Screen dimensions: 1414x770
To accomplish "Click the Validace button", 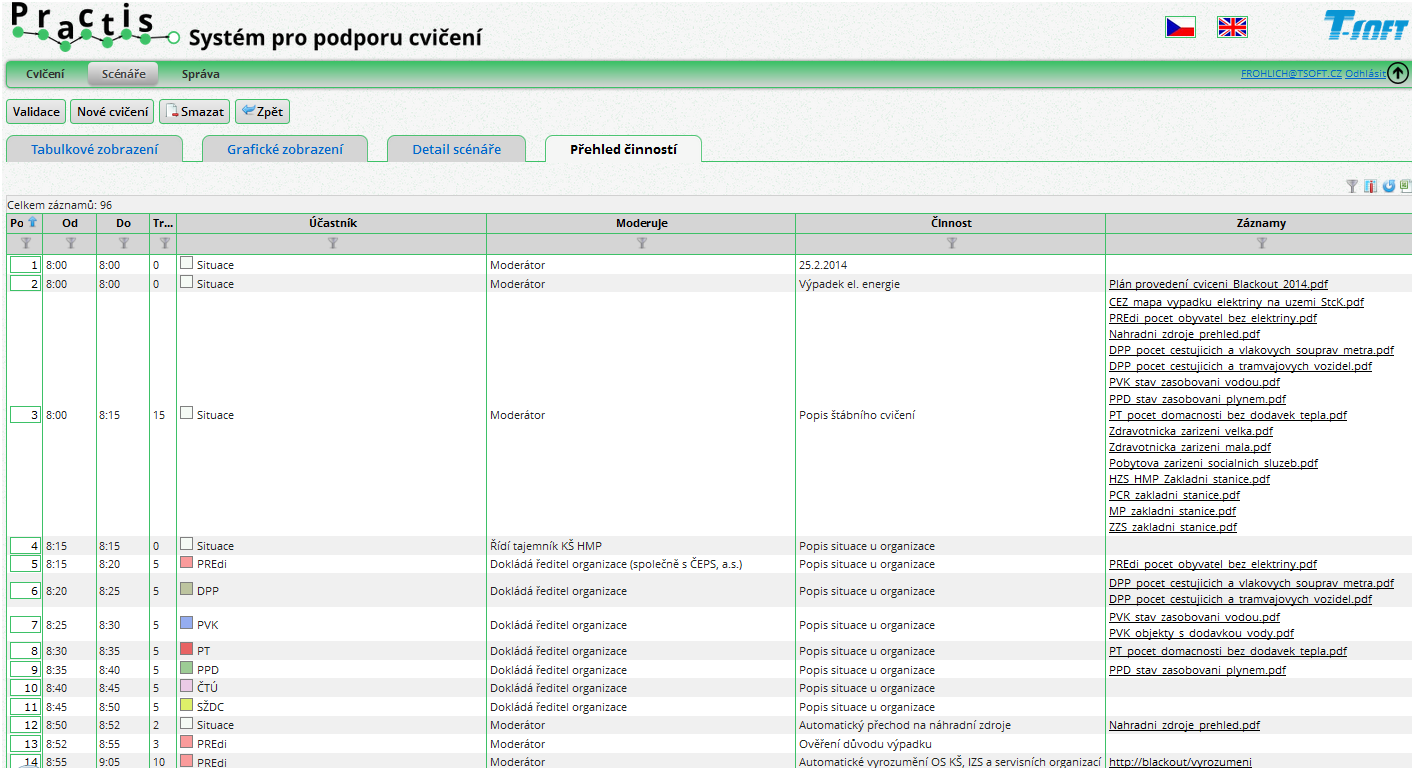I will (36, 111).
